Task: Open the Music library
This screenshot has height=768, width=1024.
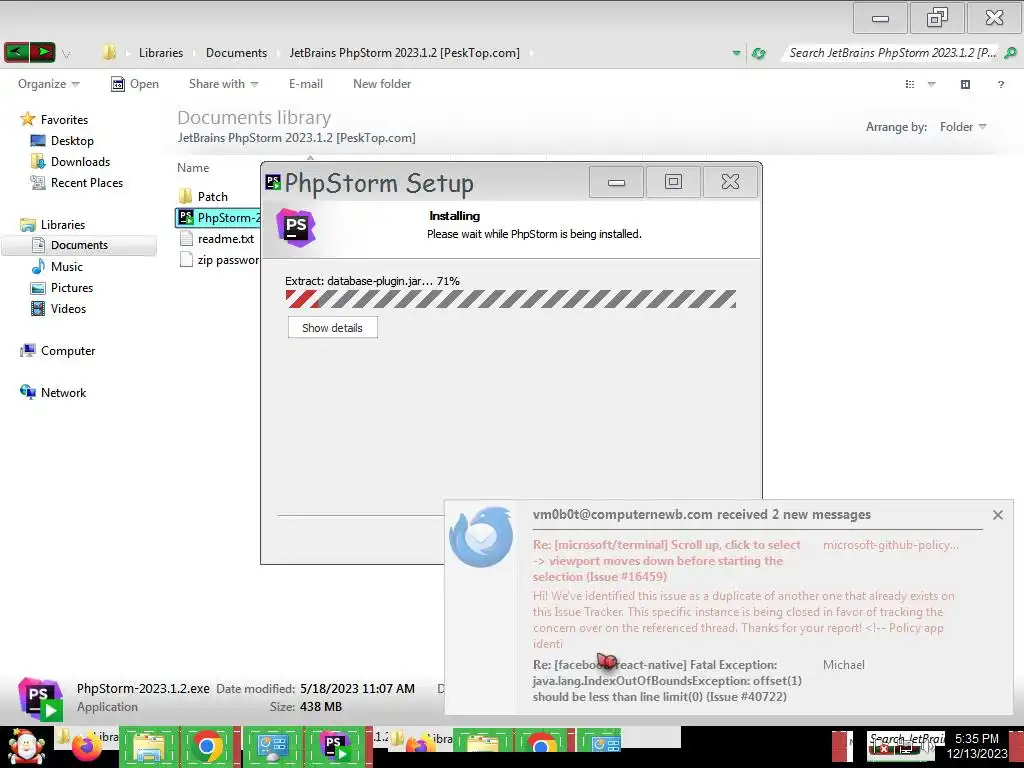Action: 57,266
